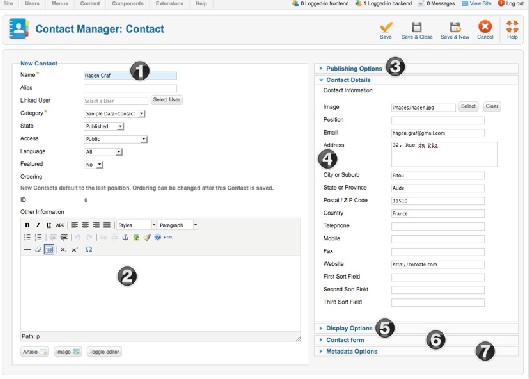The width and height of the screenshot is (529, 379).
Task: Click the Article button below editor
Action: point(34,352)
